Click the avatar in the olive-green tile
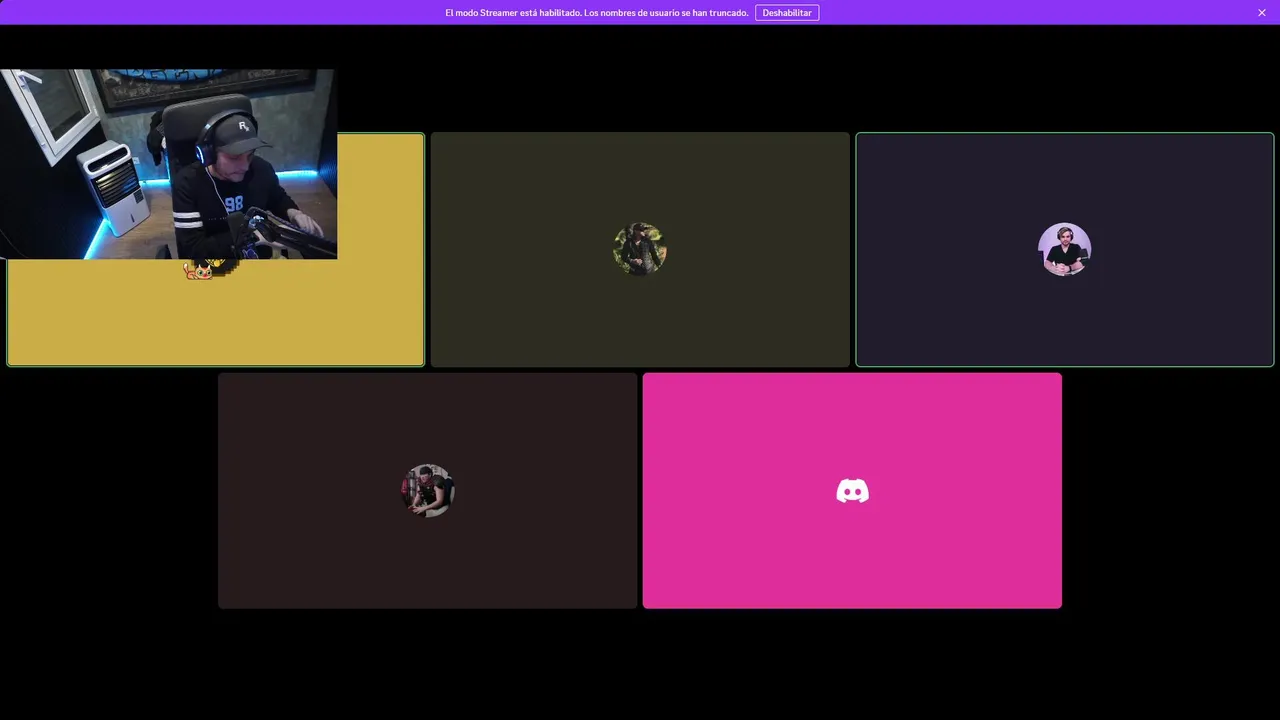Image resolution: width=1280 pixels, height=720 pixels. tap(640, 249)
